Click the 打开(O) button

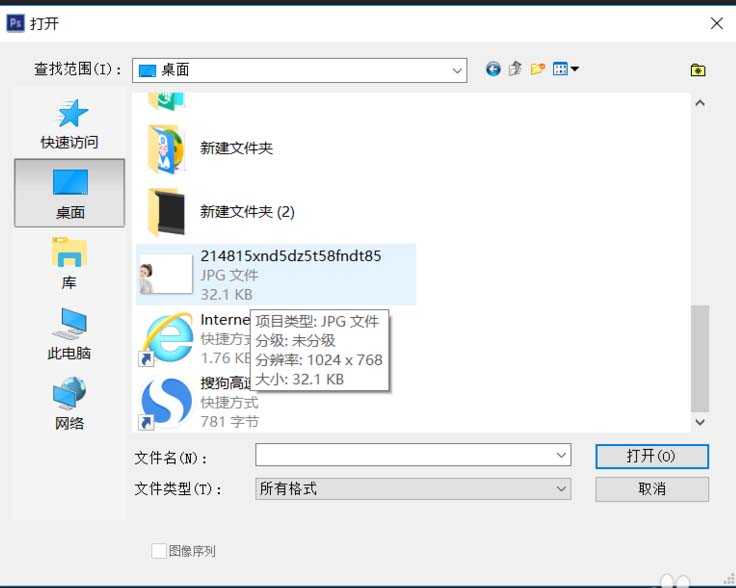click(652, 456)
